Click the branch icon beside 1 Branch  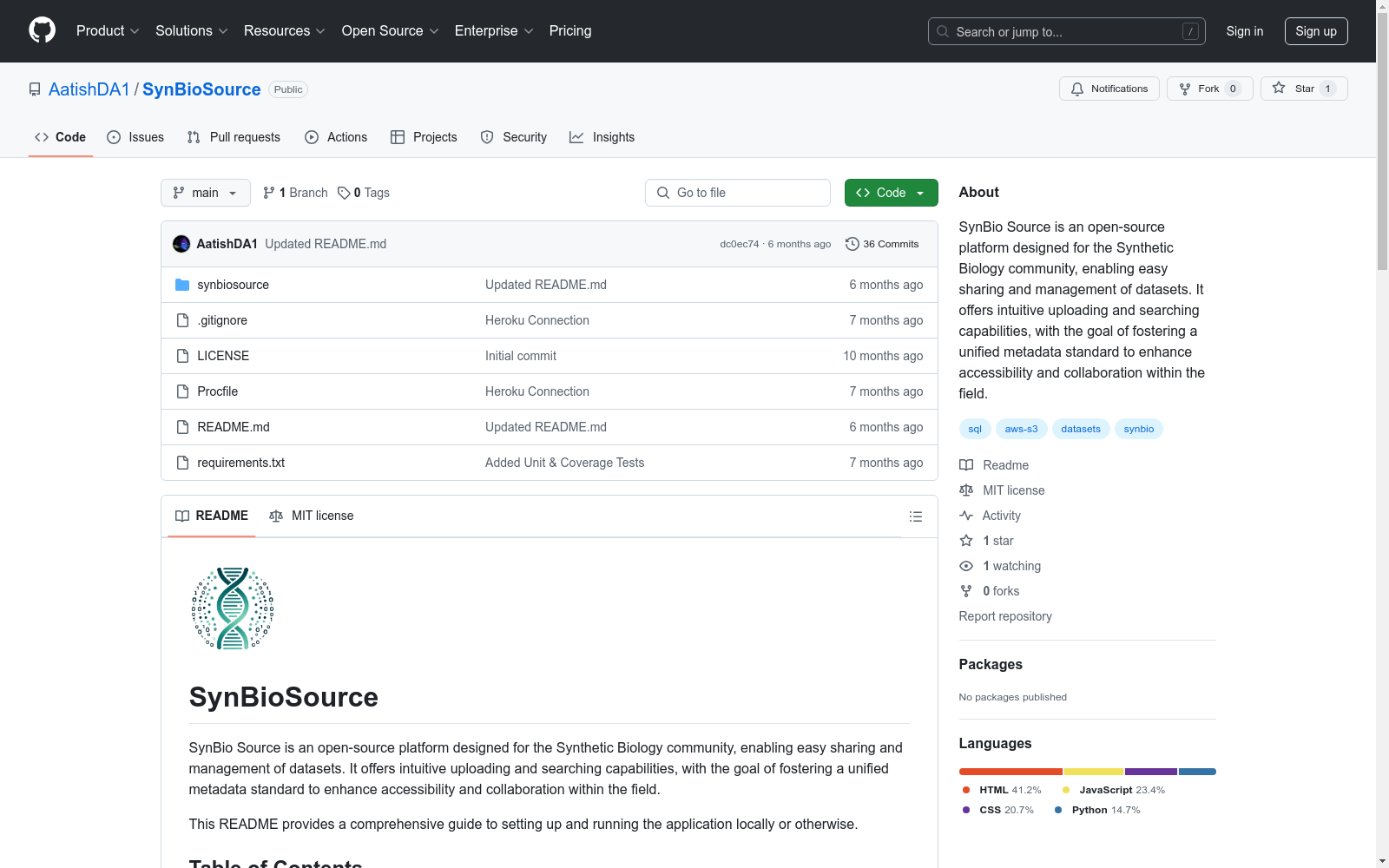pos(269,193)
